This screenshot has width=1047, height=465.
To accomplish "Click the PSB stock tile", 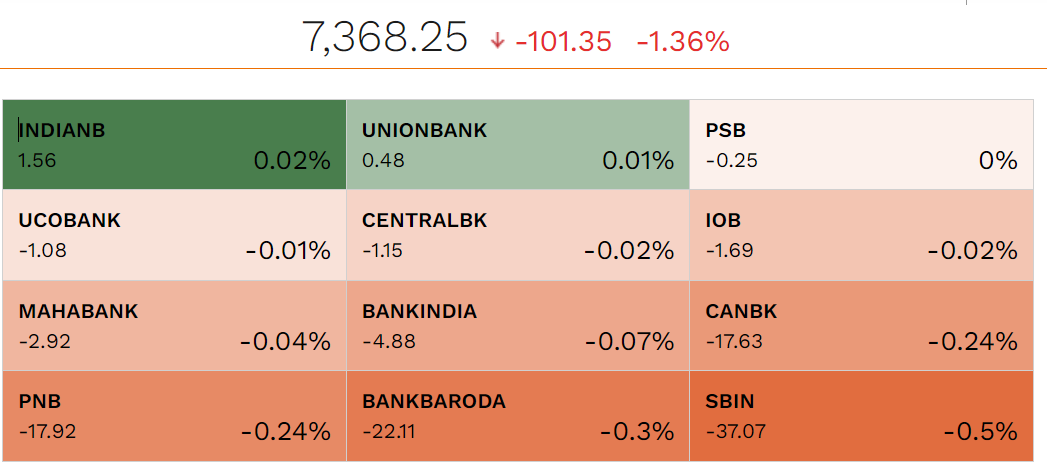I will tap(861, 144).
